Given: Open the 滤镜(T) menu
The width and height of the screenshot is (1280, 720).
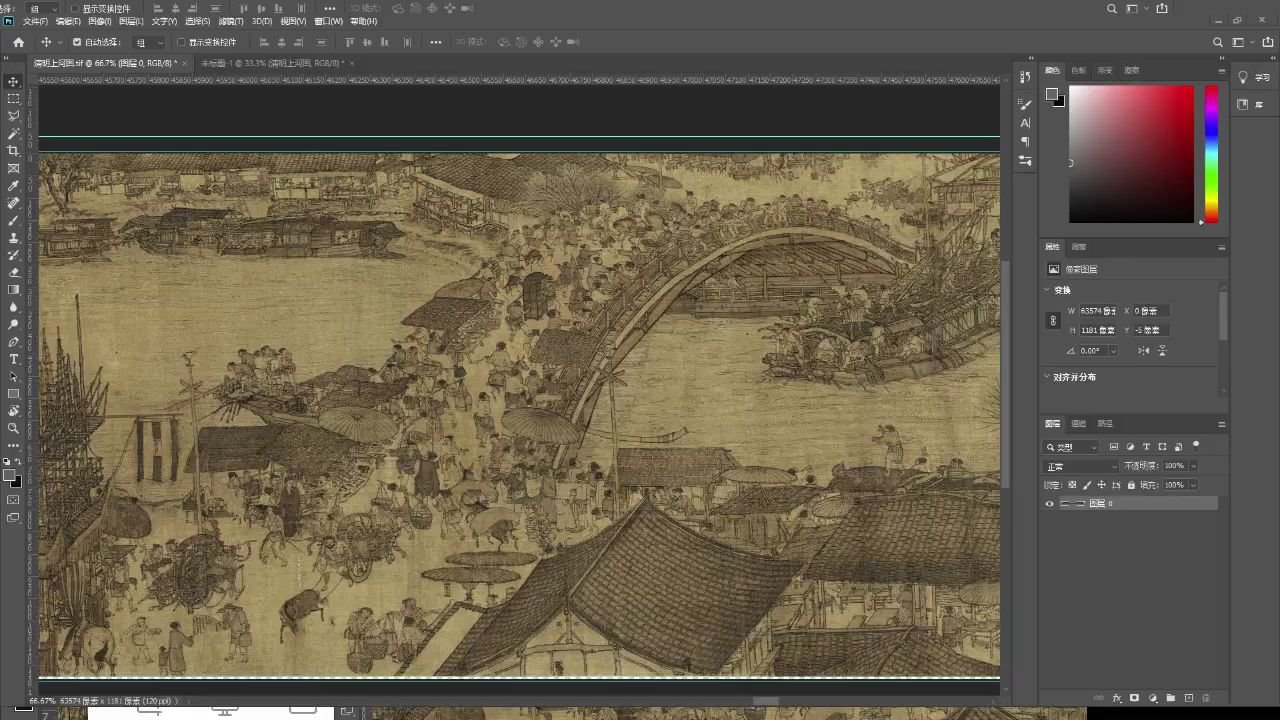Looking at the screenshot, I should pyautogui.click(x=231, y=21).
